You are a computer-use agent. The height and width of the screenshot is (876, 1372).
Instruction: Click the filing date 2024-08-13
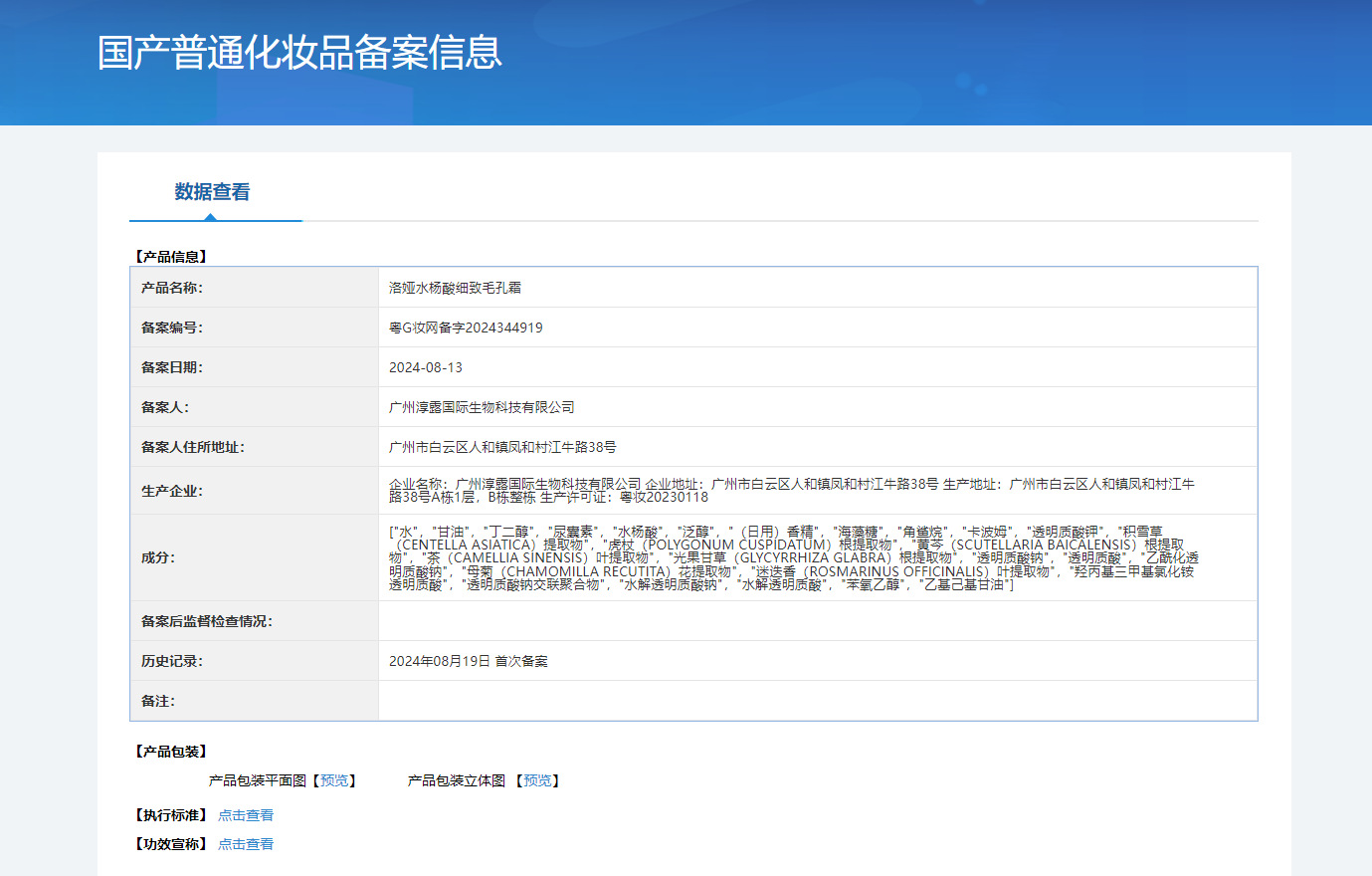[426, 367]
